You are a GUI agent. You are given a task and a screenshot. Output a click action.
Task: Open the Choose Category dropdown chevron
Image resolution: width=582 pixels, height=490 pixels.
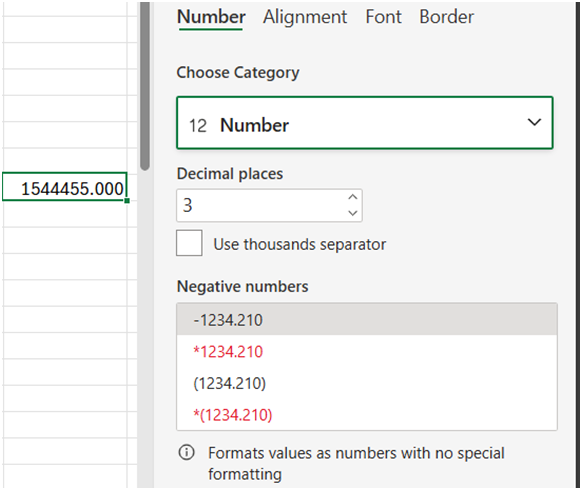(x=534, y=122)
